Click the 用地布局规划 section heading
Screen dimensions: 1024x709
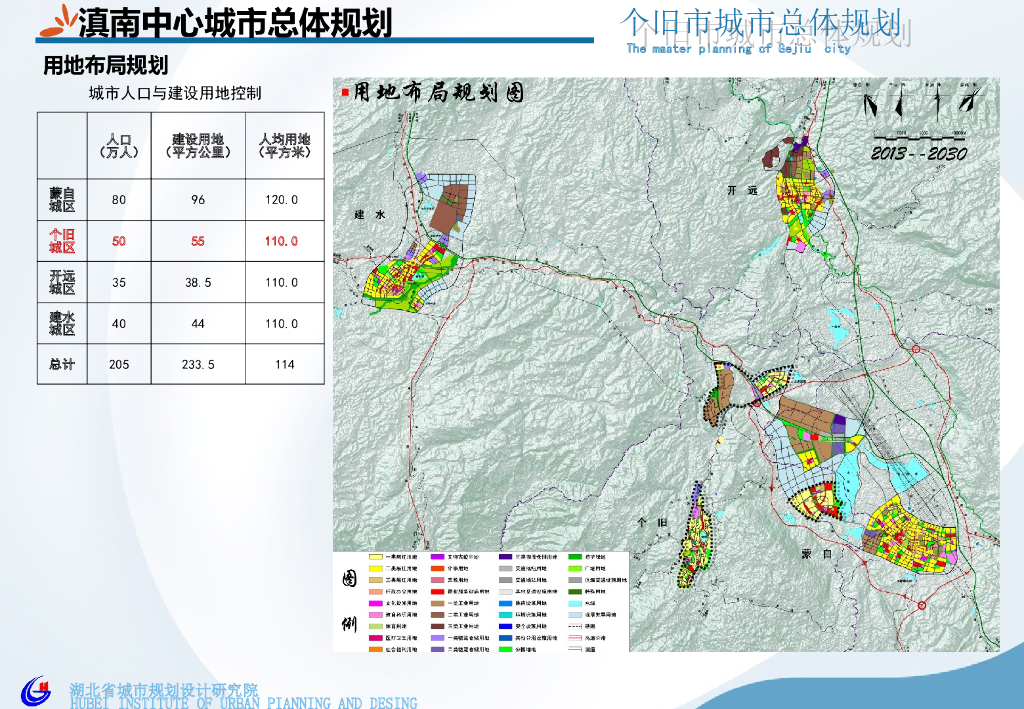105,66
